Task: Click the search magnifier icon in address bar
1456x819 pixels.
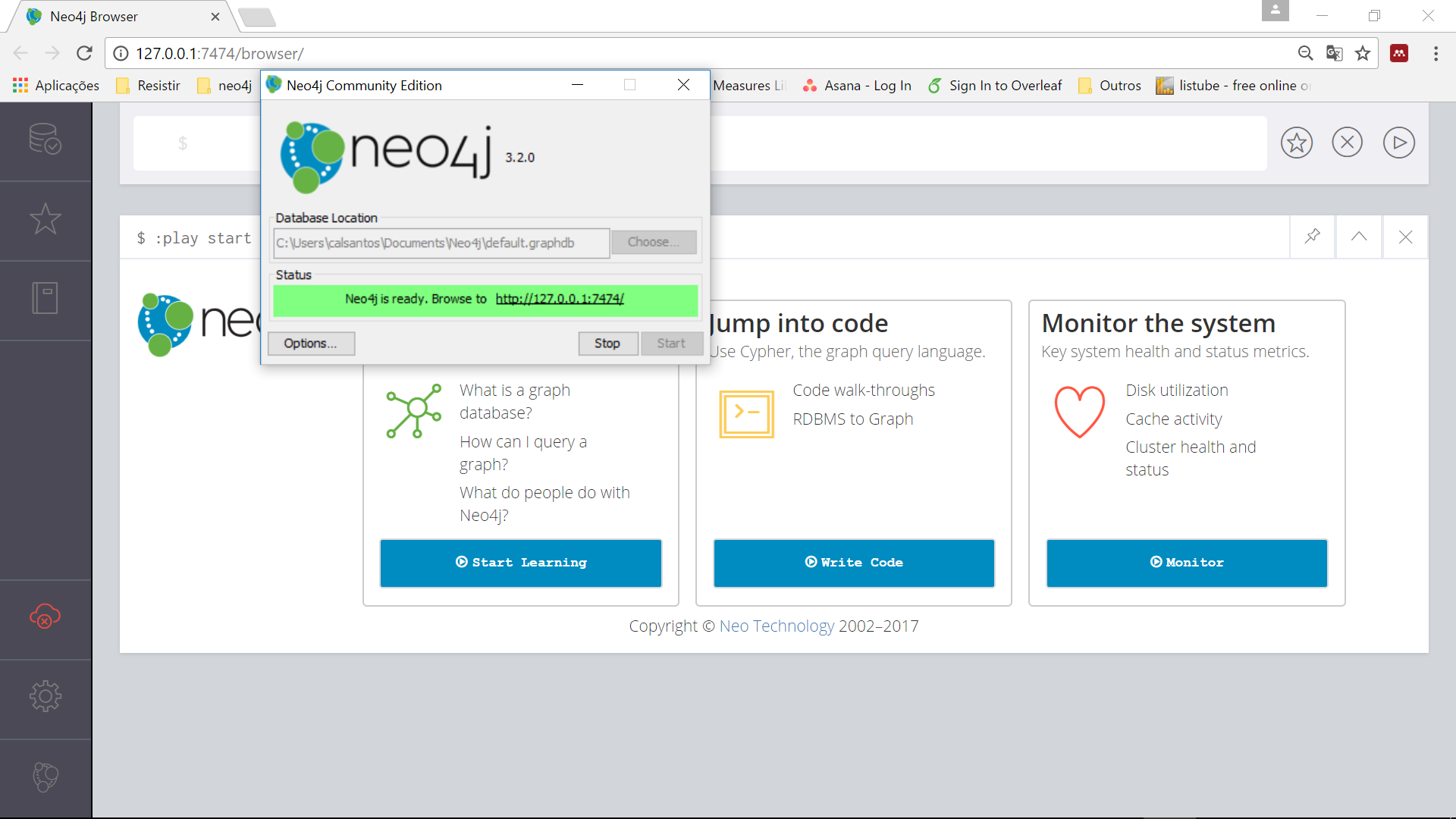Action: 1306,53
